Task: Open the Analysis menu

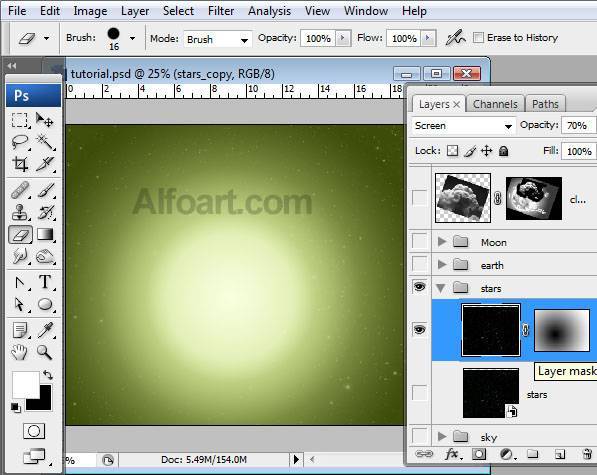Action: [x=270, y=11]
